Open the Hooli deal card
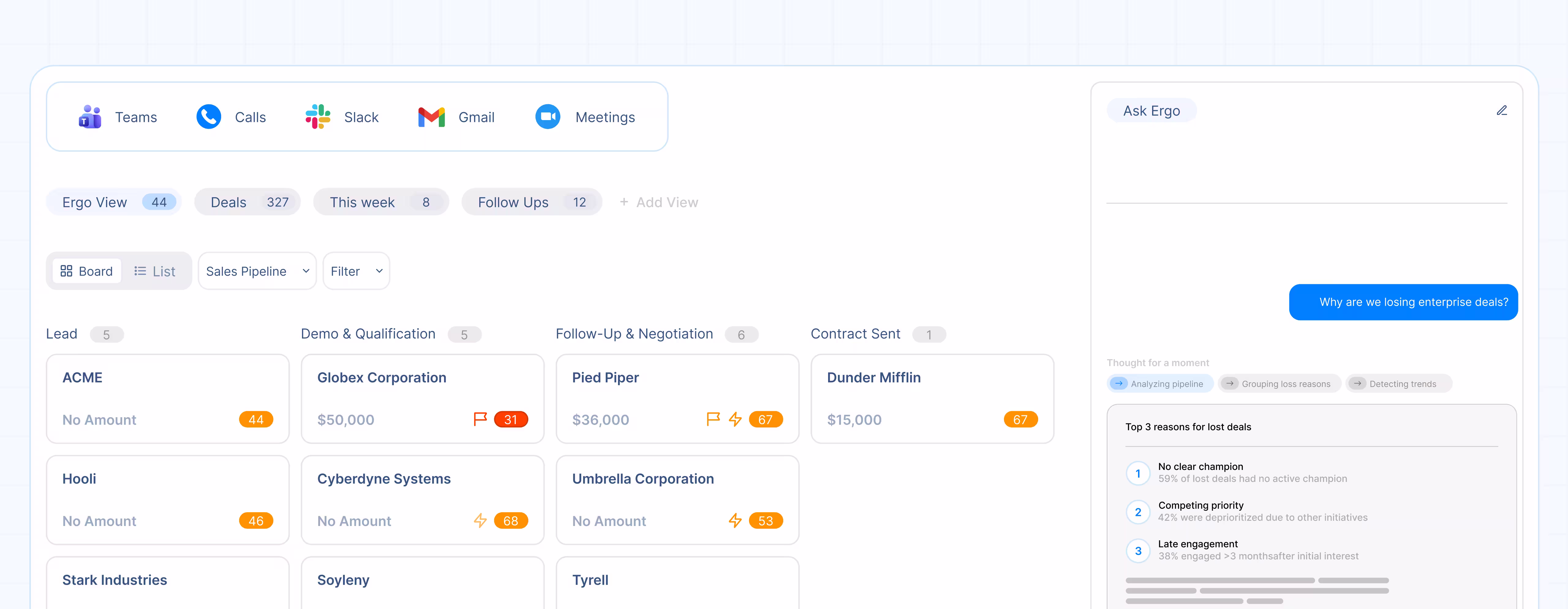1568x609 pixels. click(168, 500)
